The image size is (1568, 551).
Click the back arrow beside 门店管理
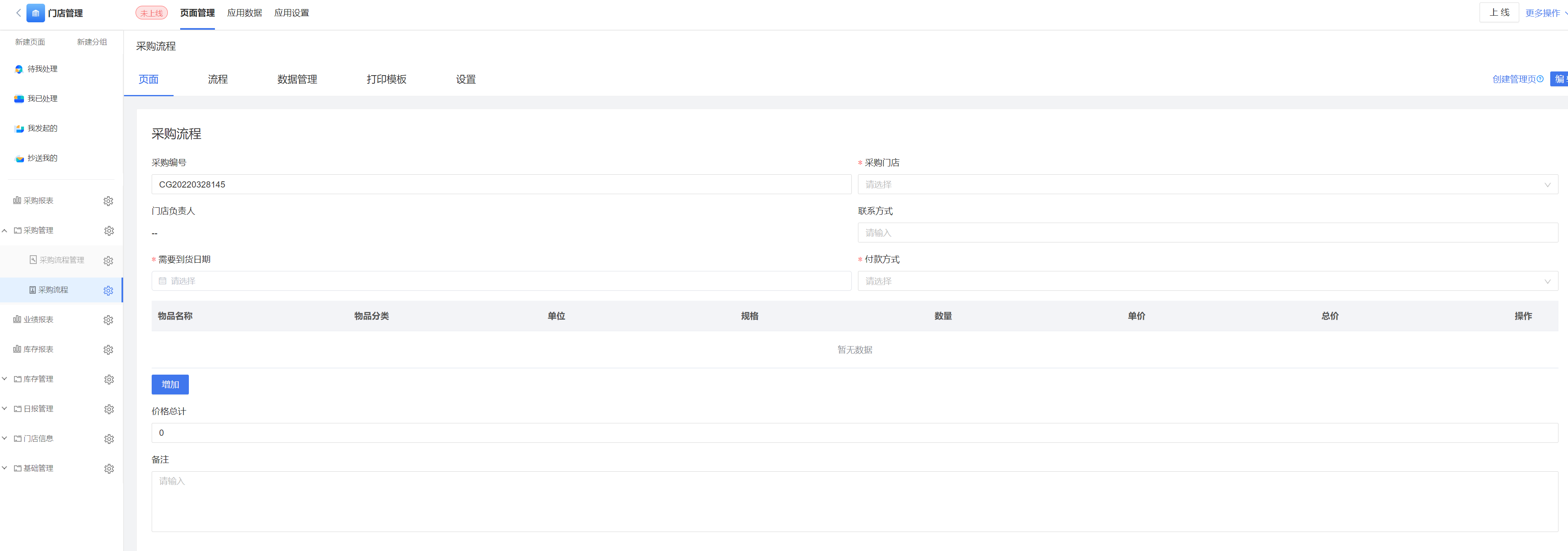click(18, 13)
